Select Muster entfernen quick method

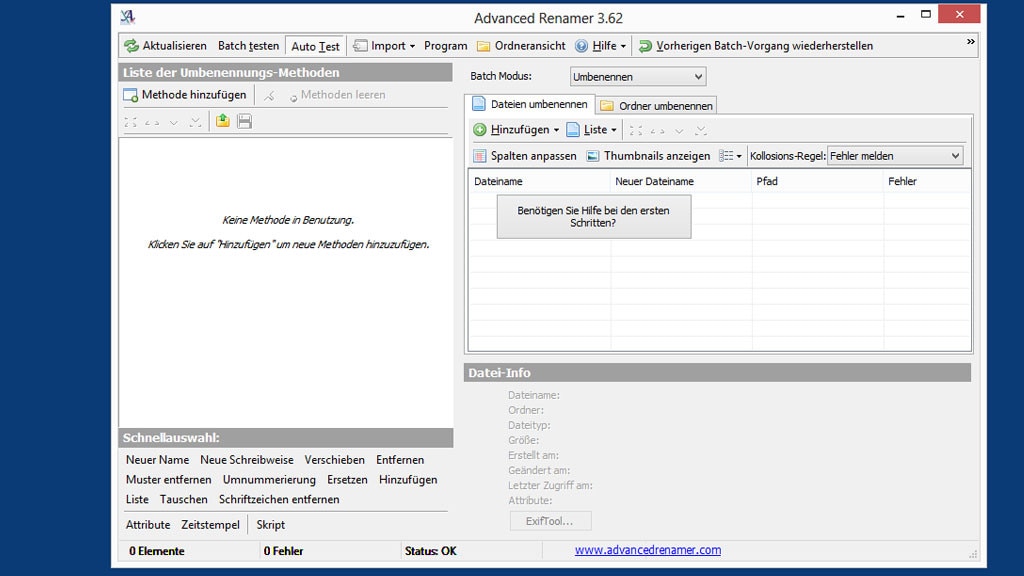point(168,479)
